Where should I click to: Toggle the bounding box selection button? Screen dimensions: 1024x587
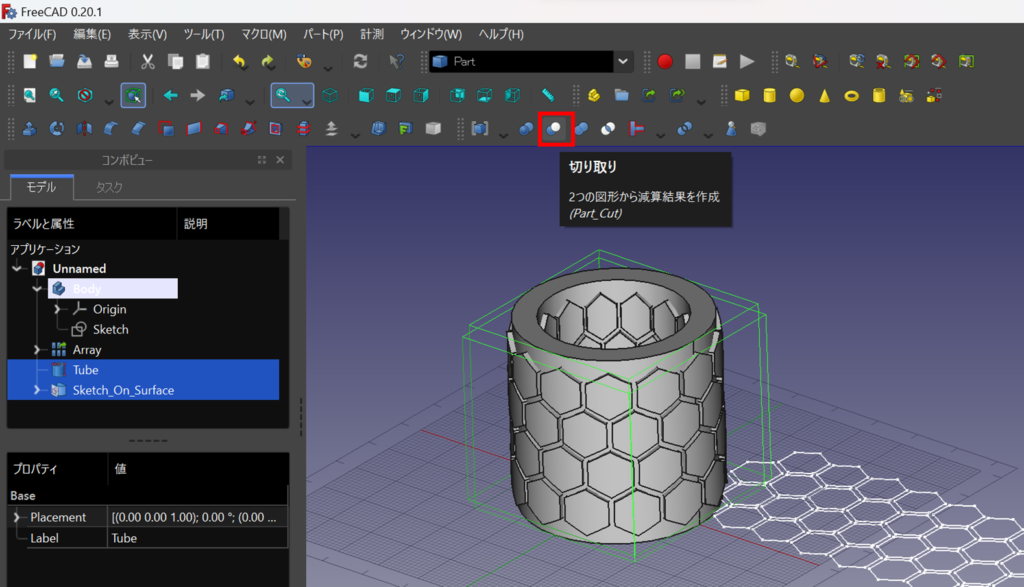(x=133, y=95)
